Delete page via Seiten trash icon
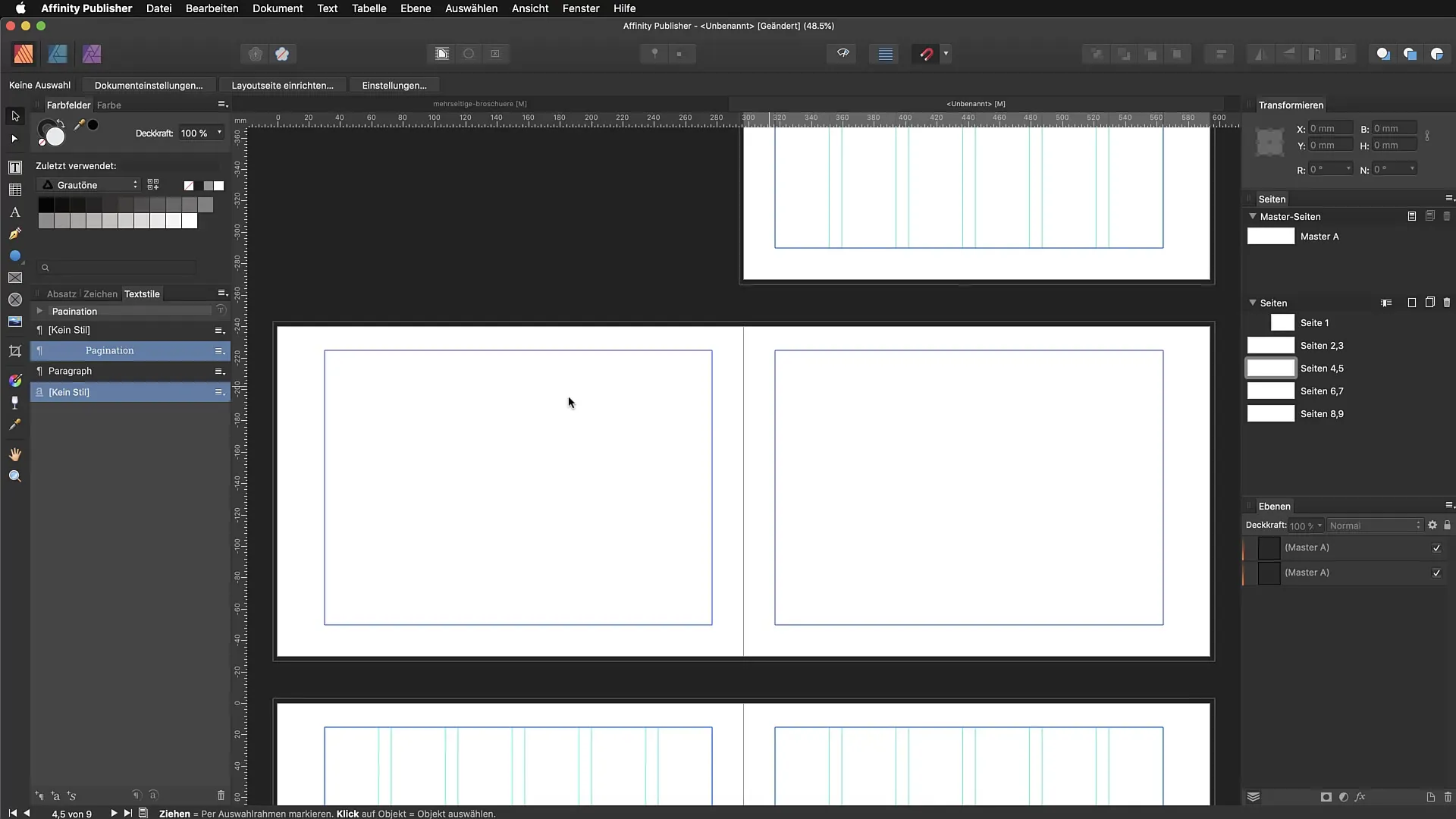 pos(1446,303)
